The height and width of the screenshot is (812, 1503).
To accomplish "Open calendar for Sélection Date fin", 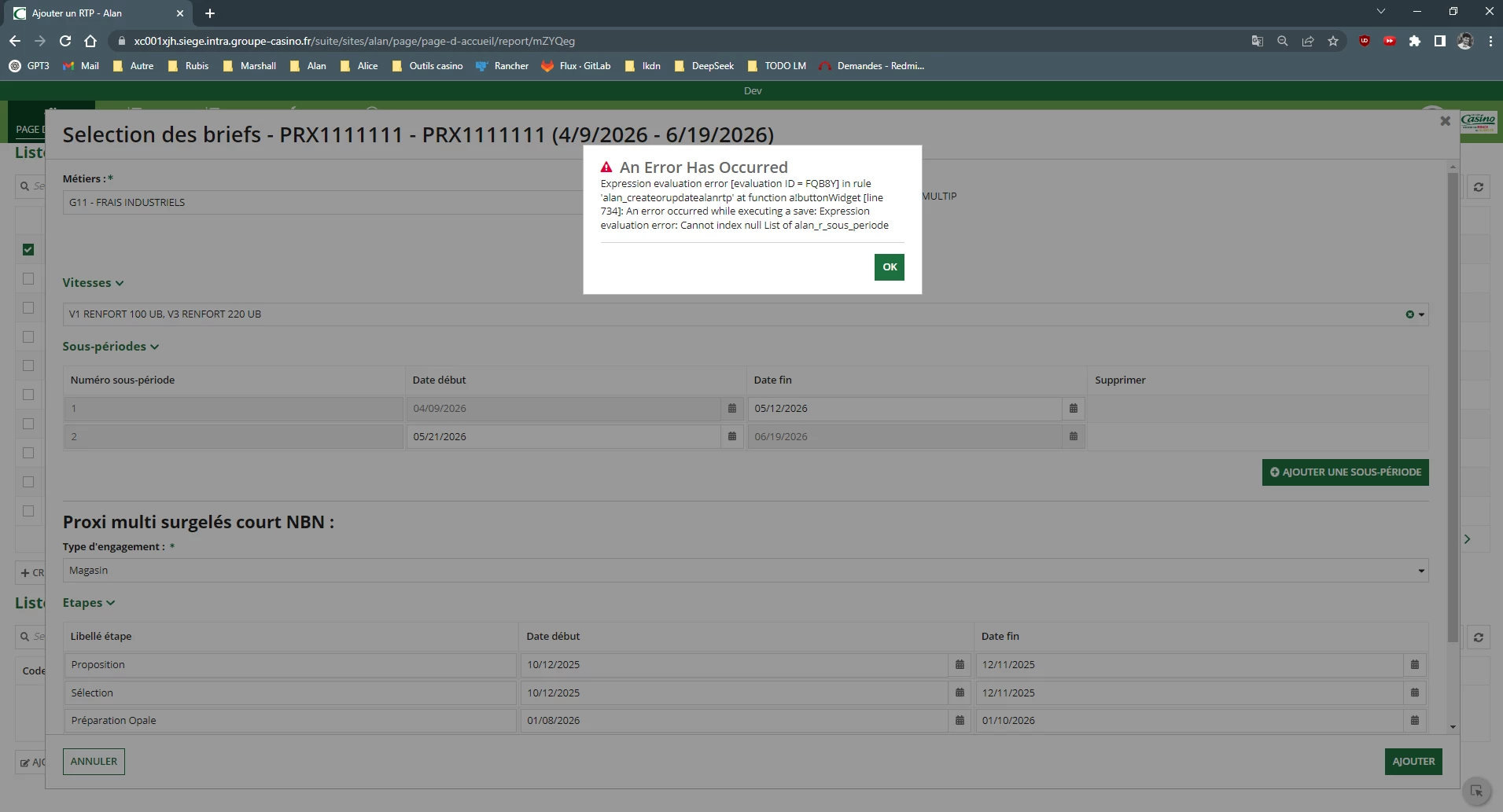I will coord(1414,693).
